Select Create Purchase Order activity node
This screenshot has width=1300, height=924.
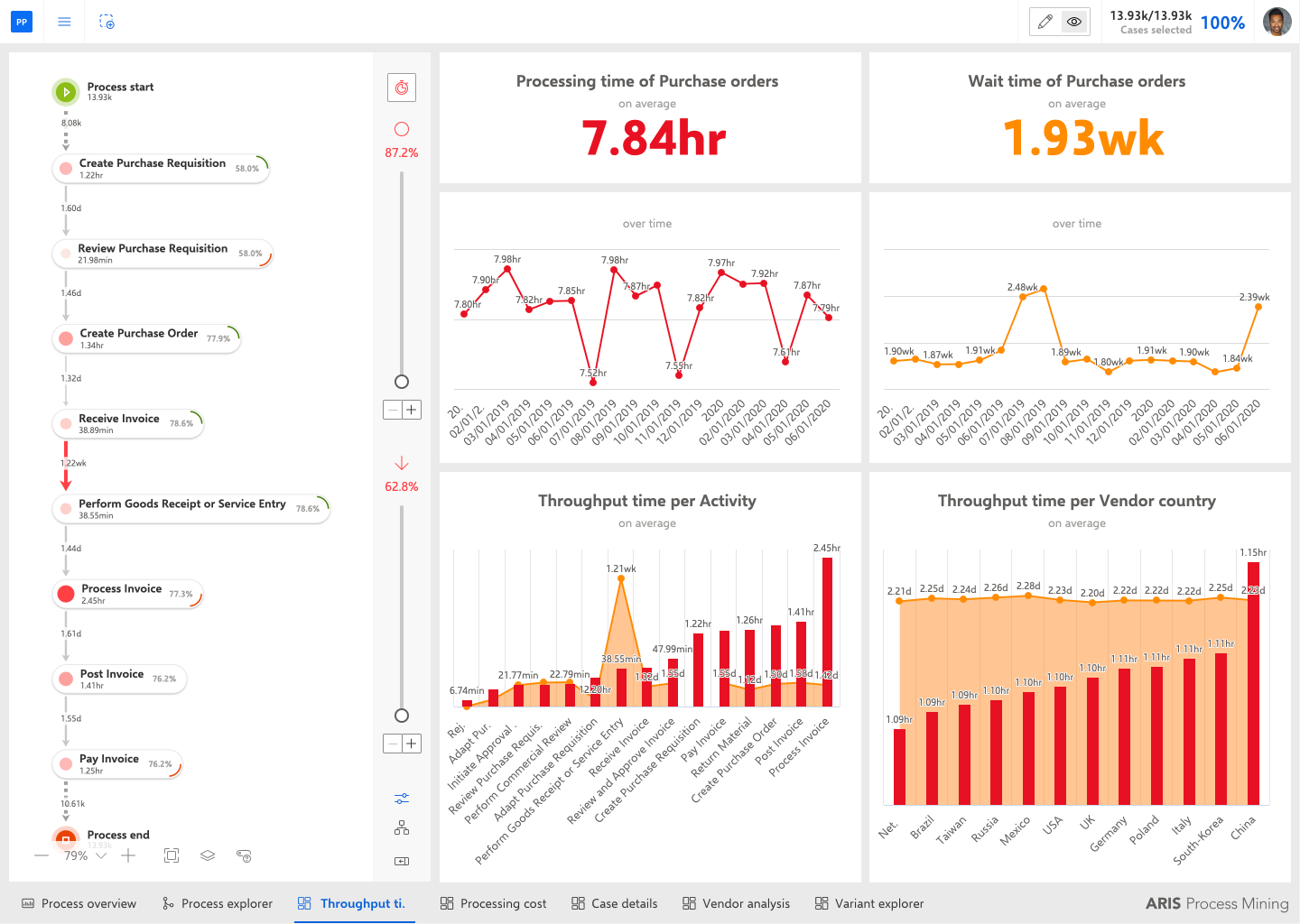(x=146, y=338)
